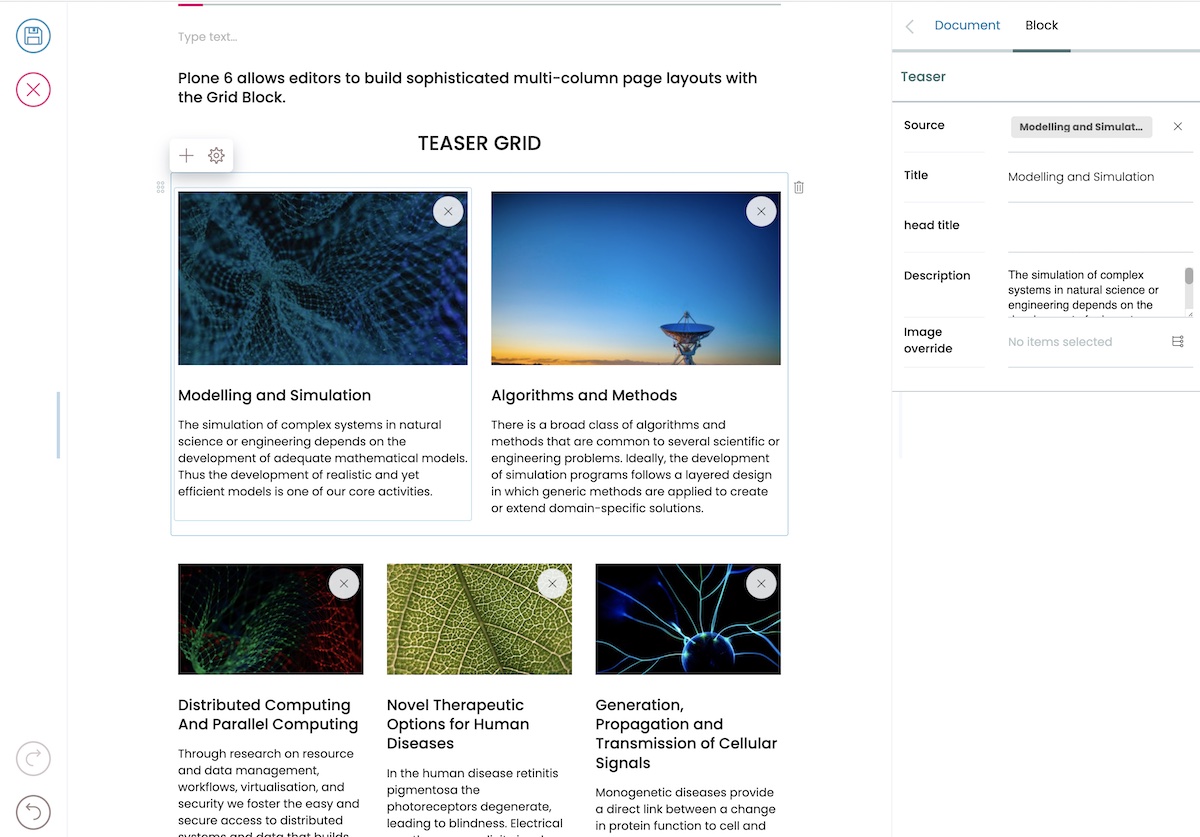Click the TEASER GRID heading

479,143
